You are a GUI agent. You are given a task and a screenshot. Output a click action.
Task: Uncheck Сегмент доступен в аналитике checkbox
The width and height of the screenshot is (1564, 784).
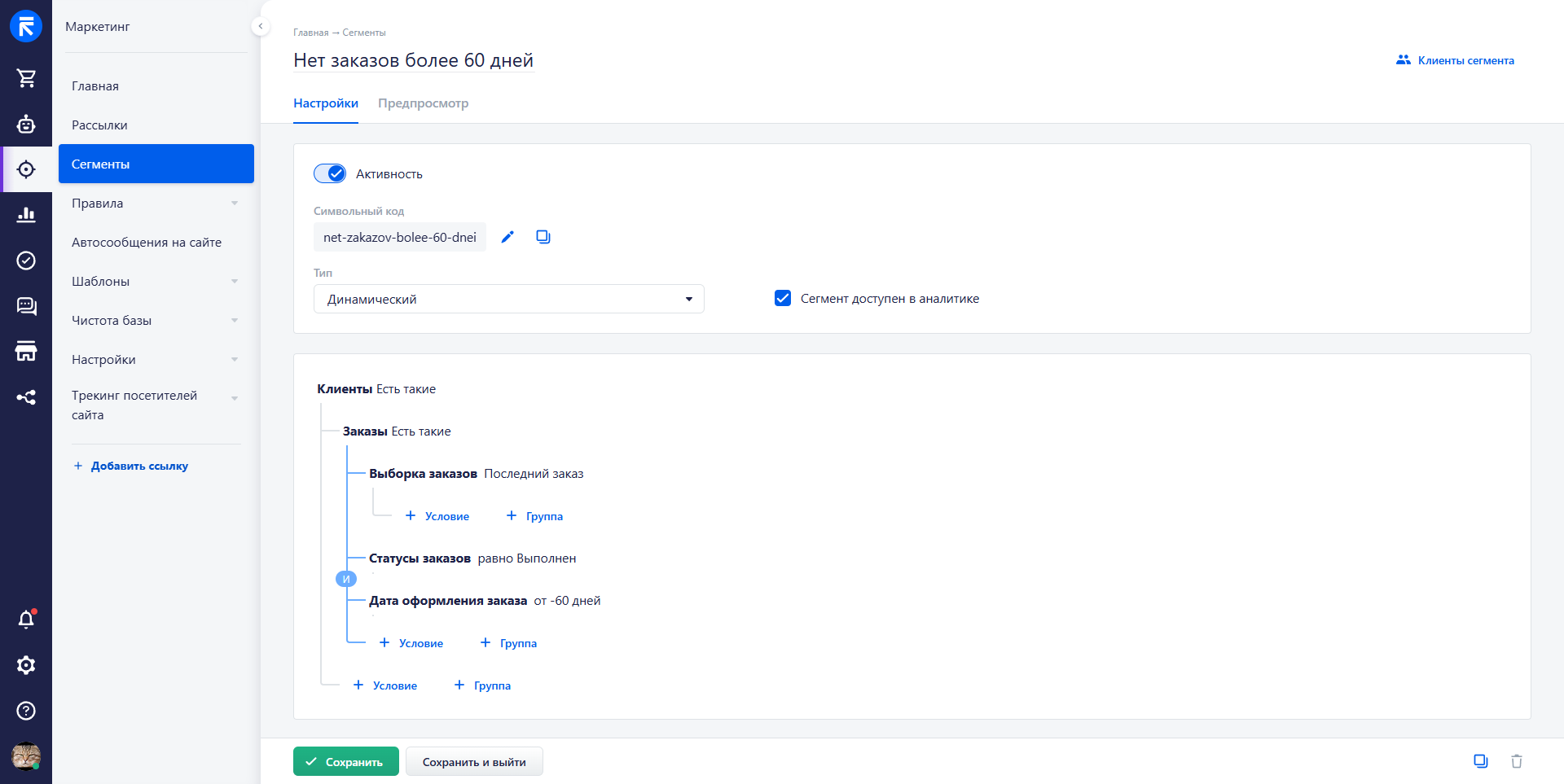click(x=783, y=298)
